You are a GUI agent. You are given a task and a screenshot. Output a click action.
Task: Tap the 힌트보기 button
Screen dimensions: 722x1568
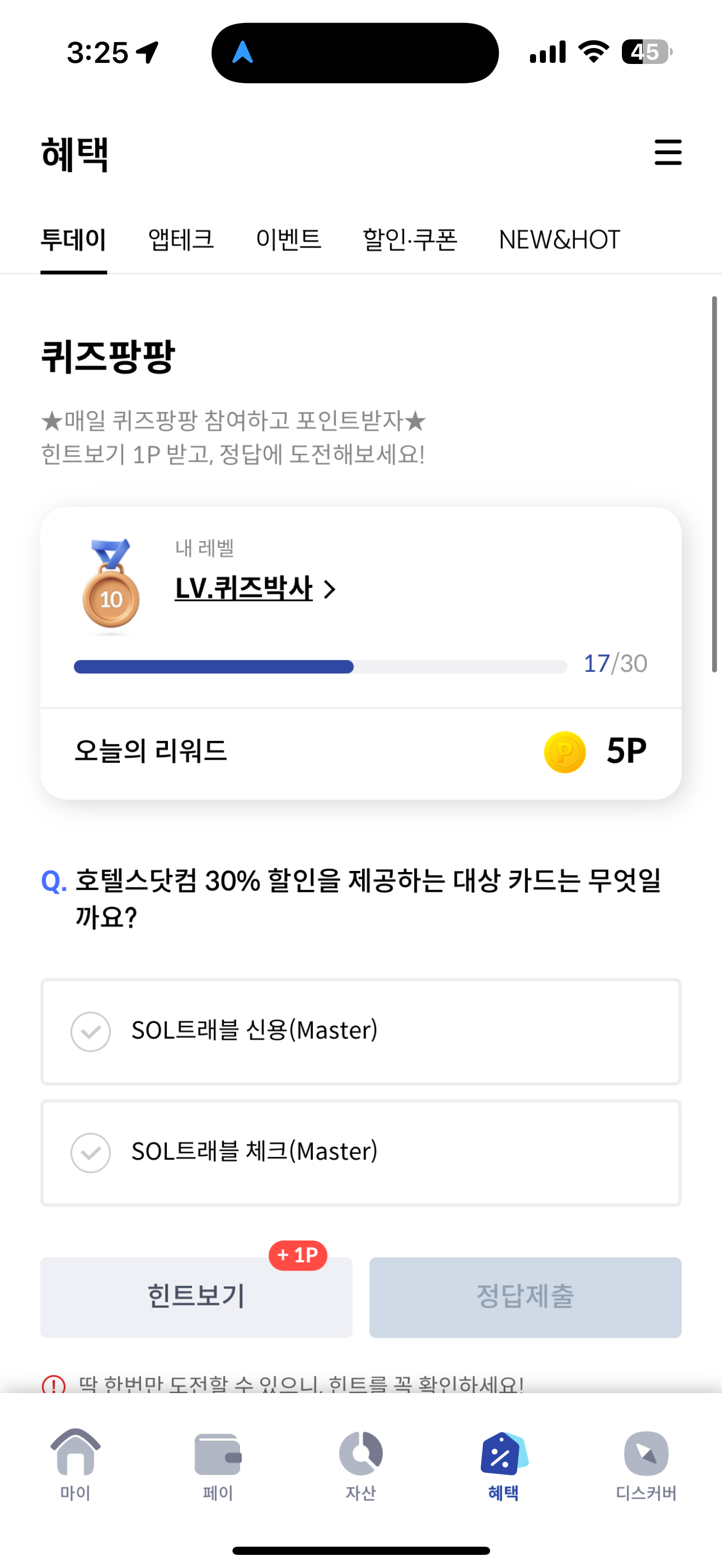coord(196,1297)
